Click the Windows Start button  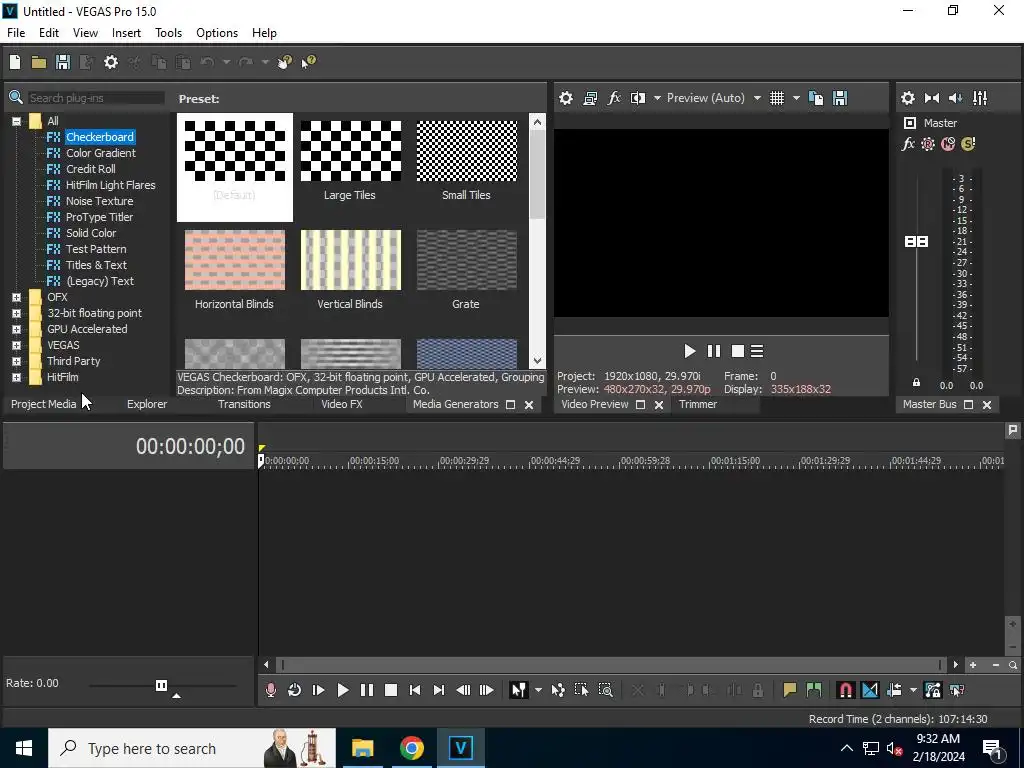click(24, 748)
